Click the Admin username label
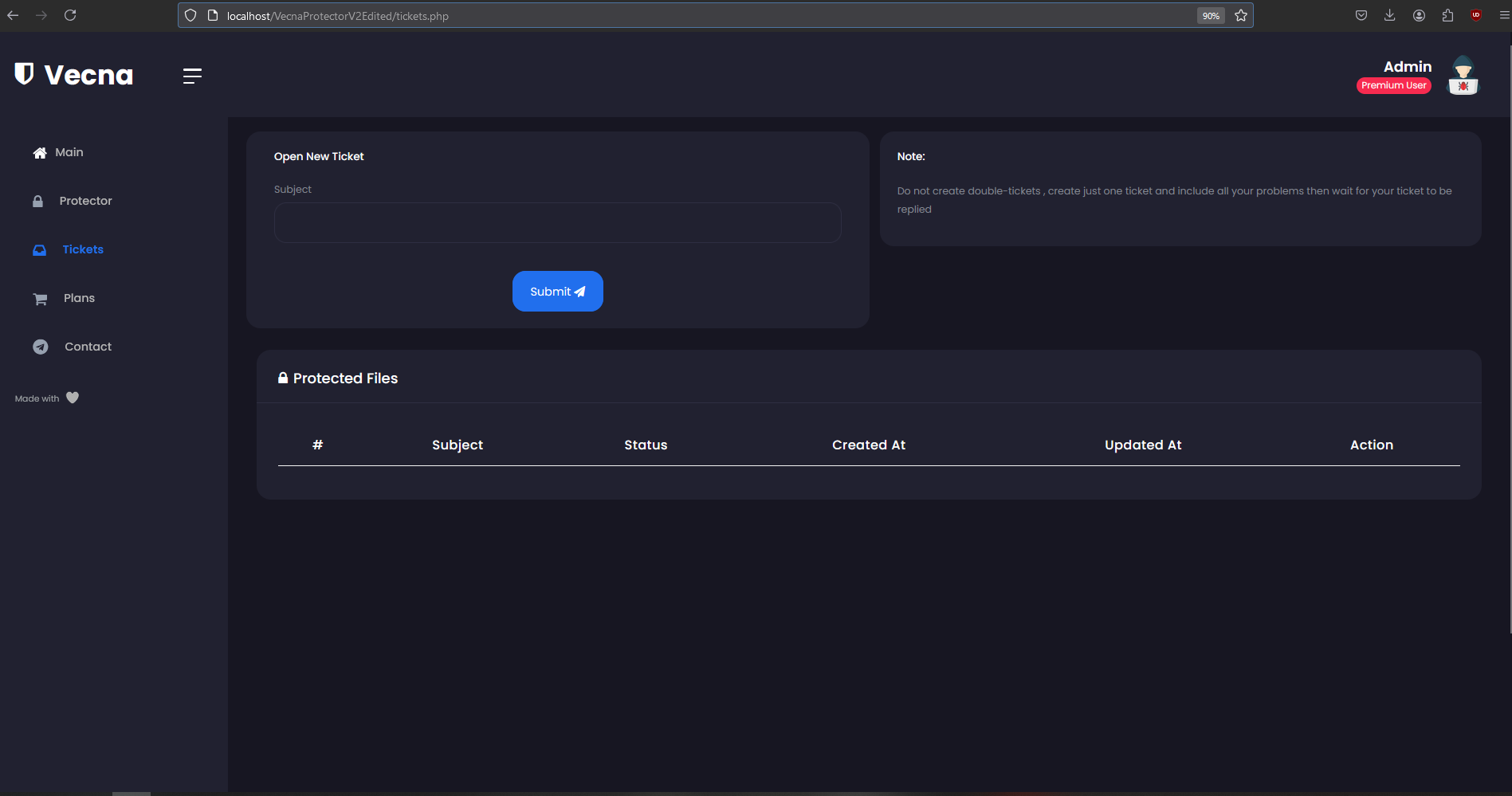 (x=1408, y=67)
